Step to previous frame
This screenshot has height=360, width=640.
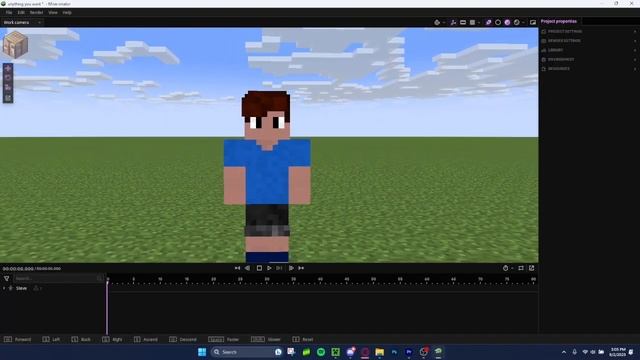coord(247,268)
